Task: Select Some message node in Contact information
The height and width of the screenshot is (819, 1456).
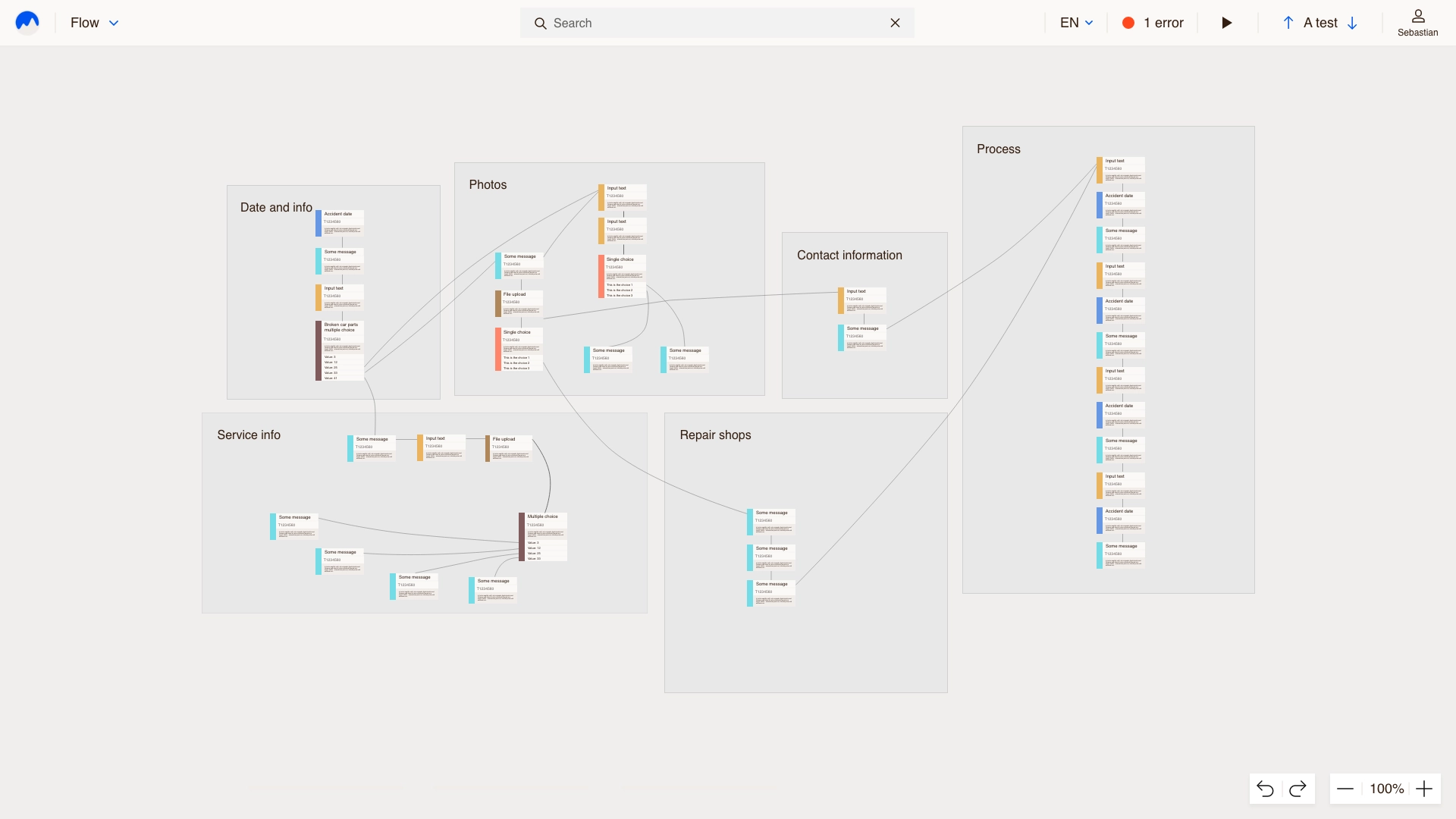Action: pos(862,337)
